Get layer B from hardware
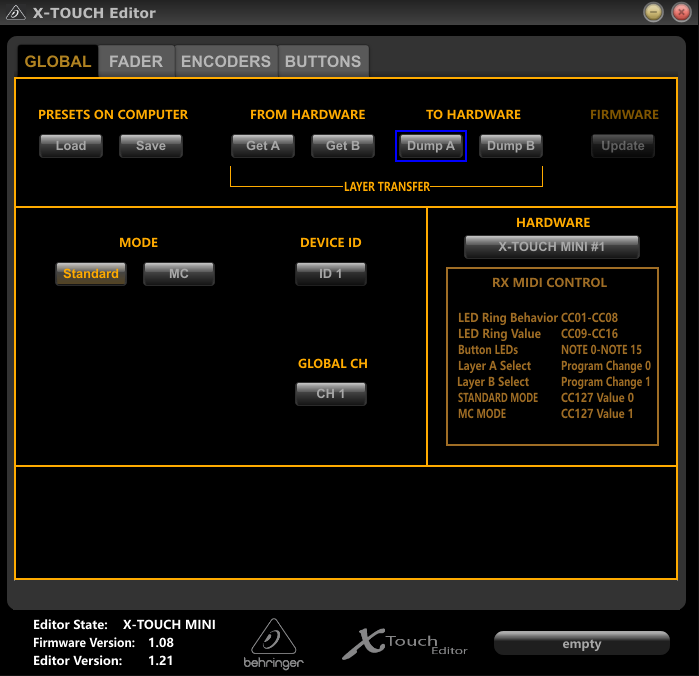 tap(343, 146)
